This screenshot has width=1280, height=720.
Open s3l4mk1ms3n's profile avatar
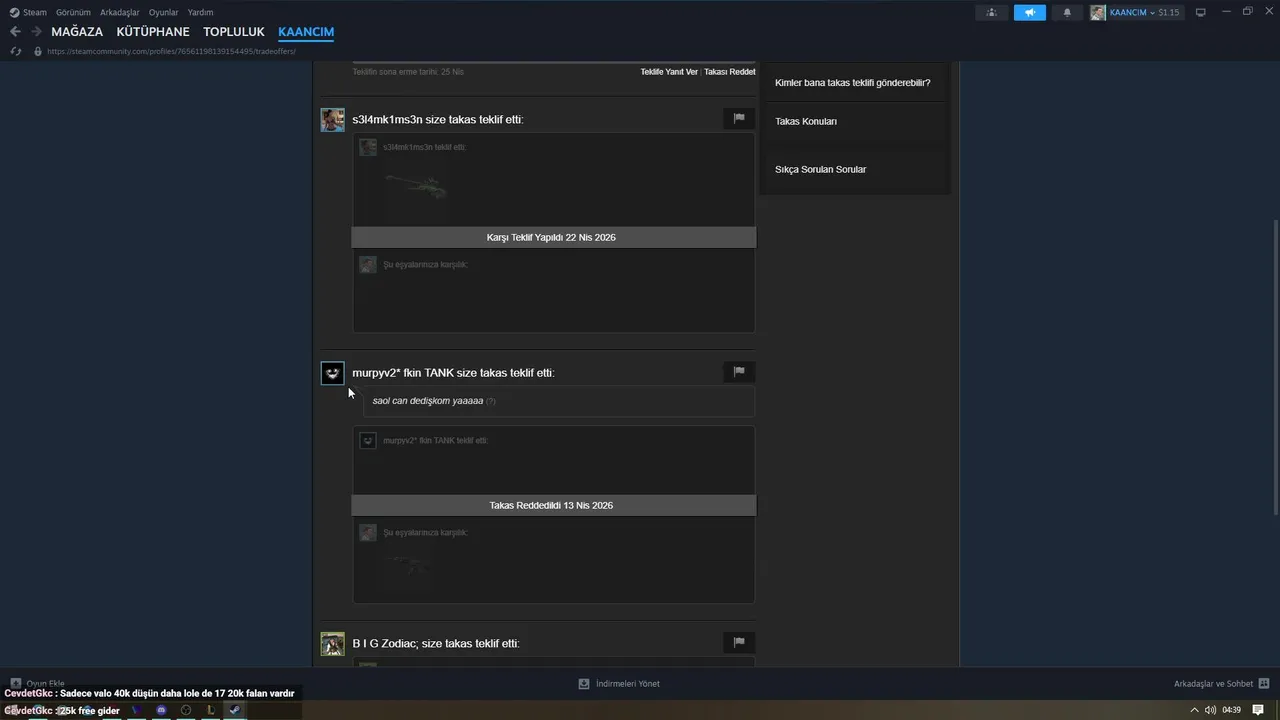pos(332,120)
